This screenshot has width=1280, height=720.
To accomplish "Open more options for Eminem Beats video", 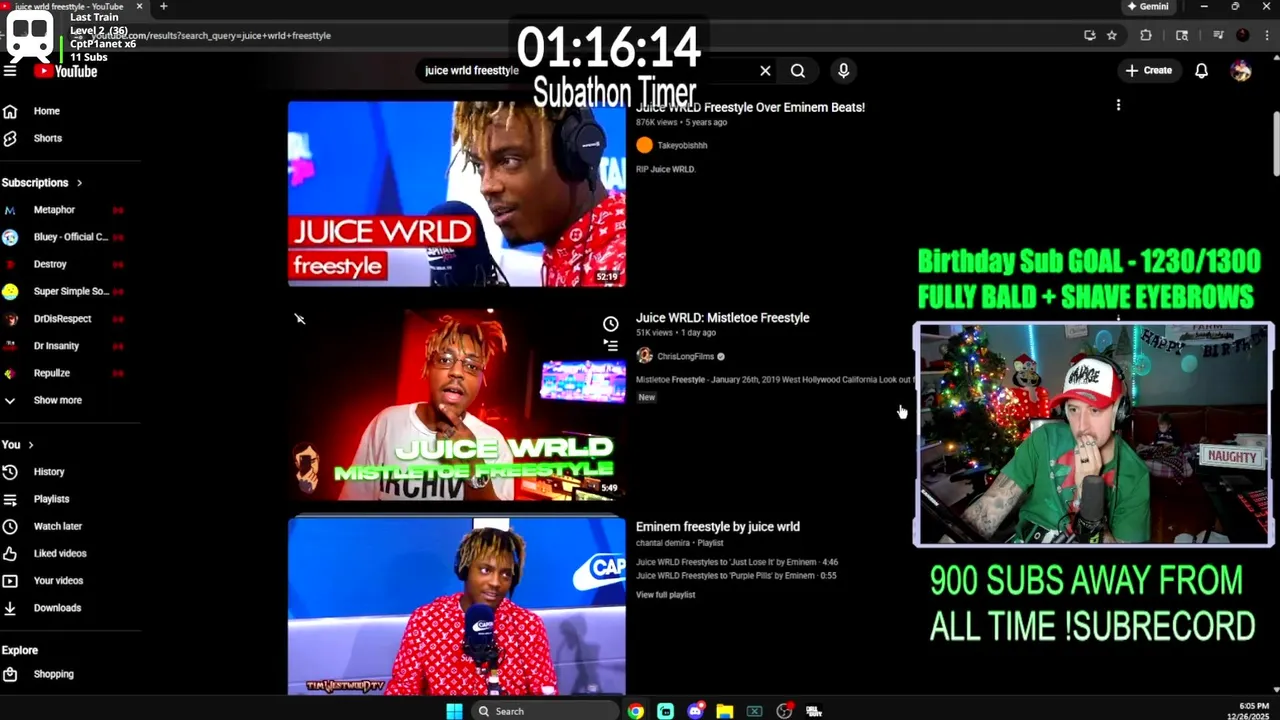I will pyautogui.click(x=1118, y=105).
